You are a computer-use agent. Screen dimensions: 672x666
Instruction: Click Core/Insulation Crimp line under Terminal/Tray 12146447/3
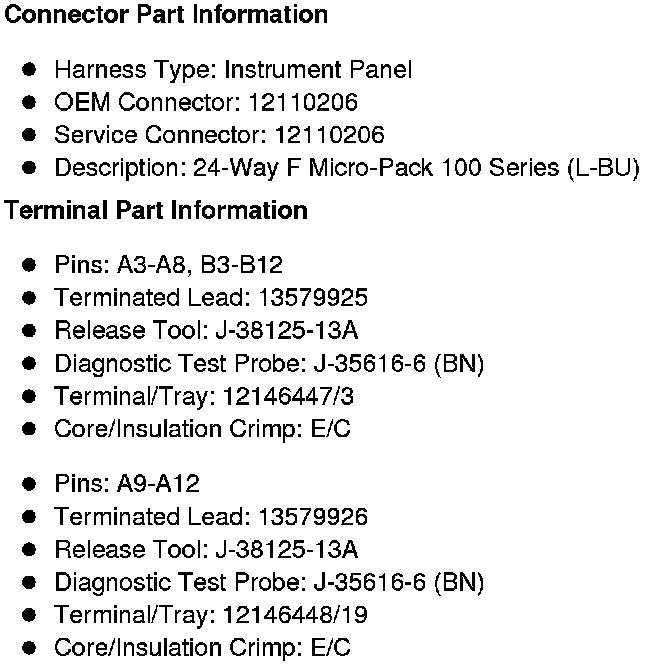pos(202,429)
